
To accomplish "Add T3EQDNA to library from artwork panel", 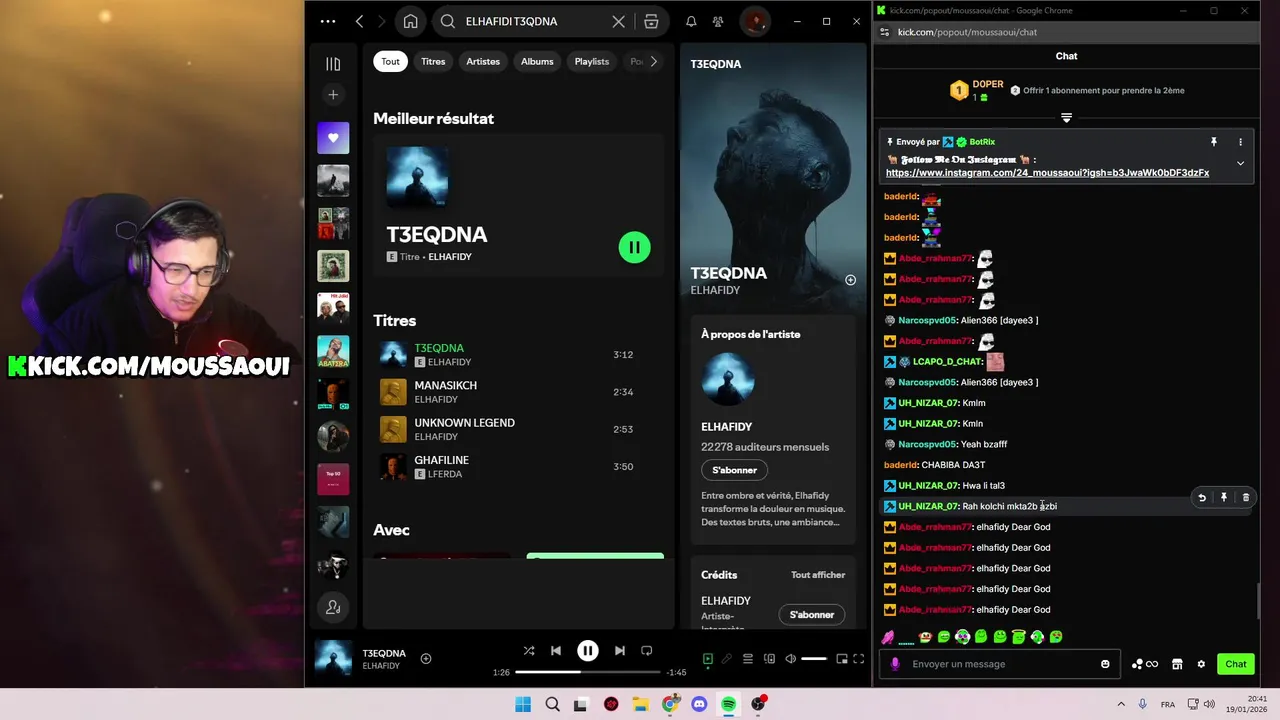I will (x=850, y=280).
